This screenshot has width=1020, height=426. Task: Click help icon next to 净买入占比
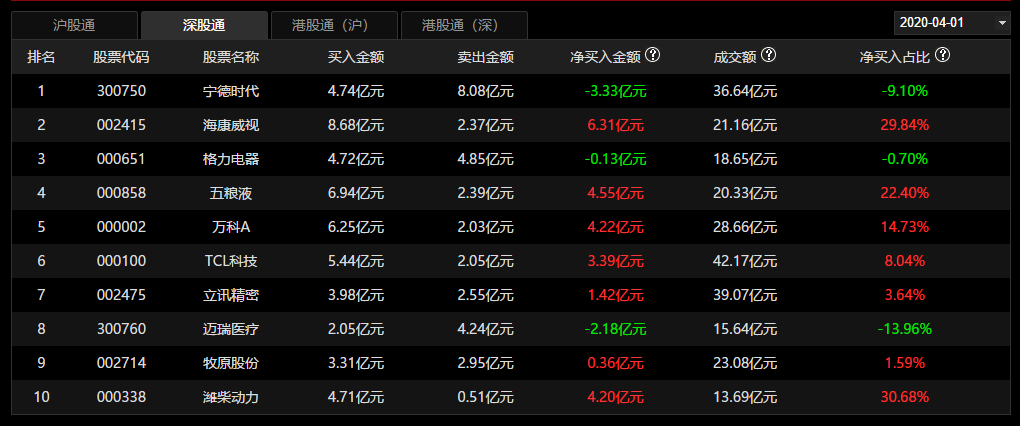[943, 55]
